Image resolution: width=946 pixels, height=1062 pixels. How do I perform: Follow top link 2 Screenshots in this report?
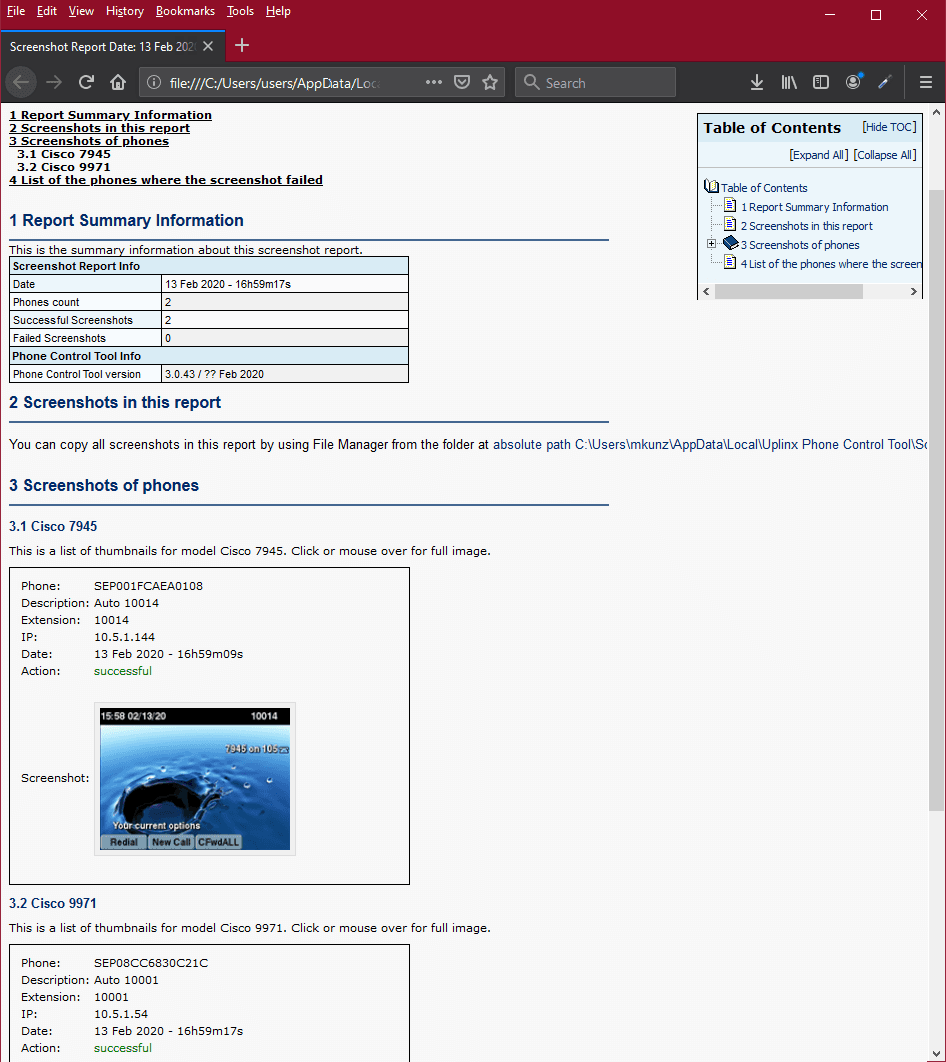[x=100, y=128]
